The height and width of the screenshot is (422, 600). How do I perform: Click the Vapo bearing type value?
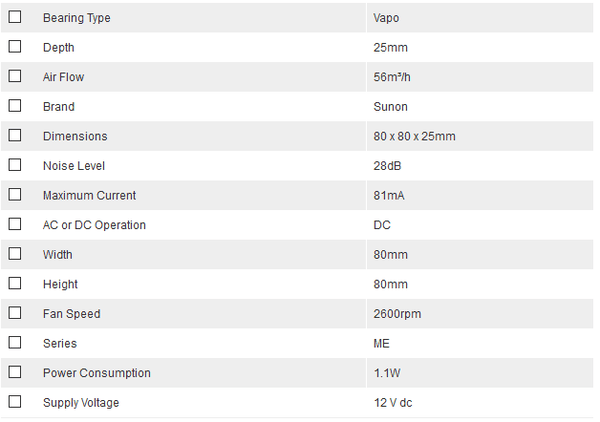point(387,18)
